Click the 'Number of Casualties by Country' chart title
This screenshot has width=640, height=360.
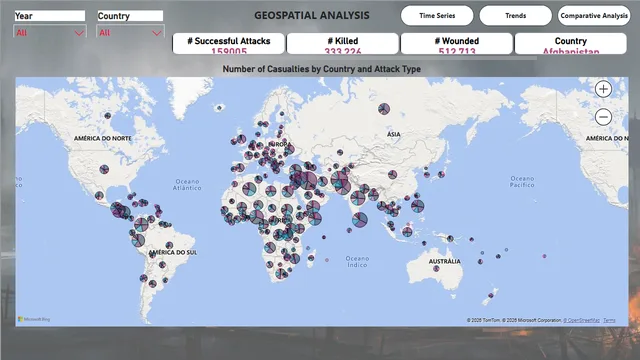click(x=322, y=69)
